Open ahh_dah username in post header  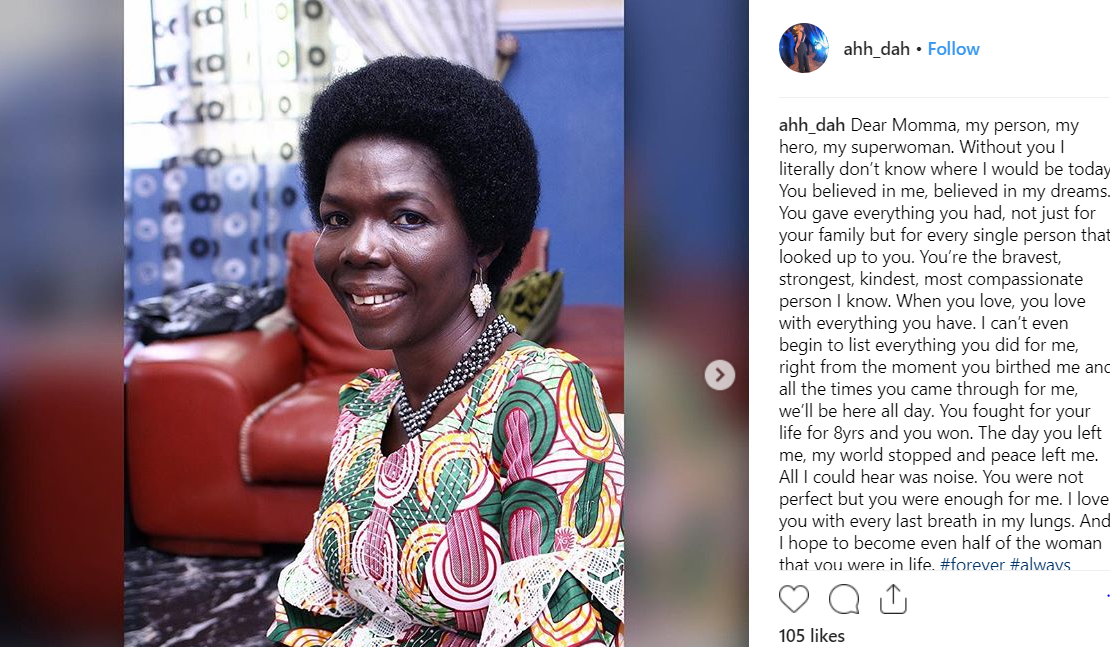point(876,49)
